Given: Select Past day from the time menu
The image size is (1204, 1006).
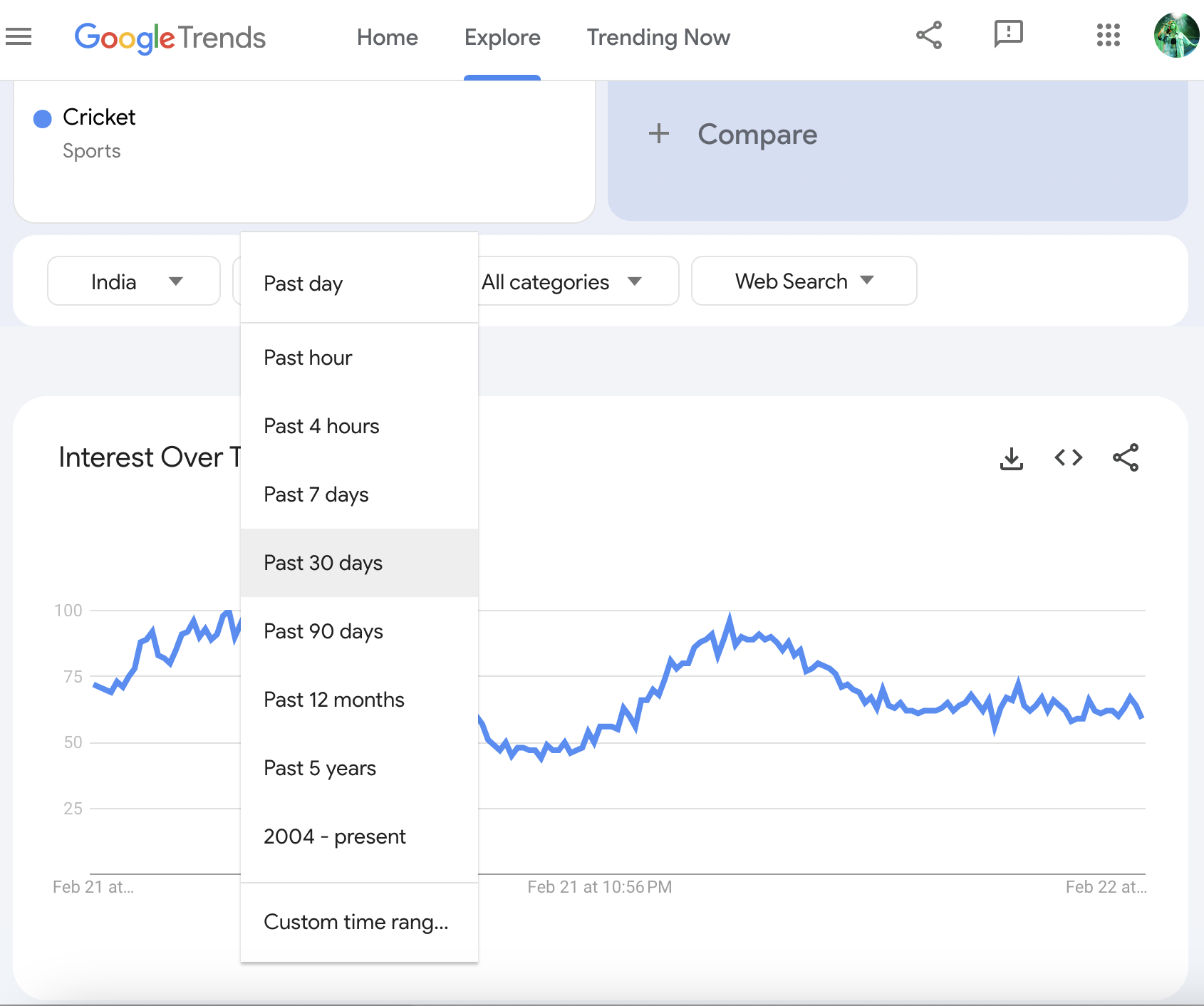Looking at the screenshot, I should pos(360,284).
